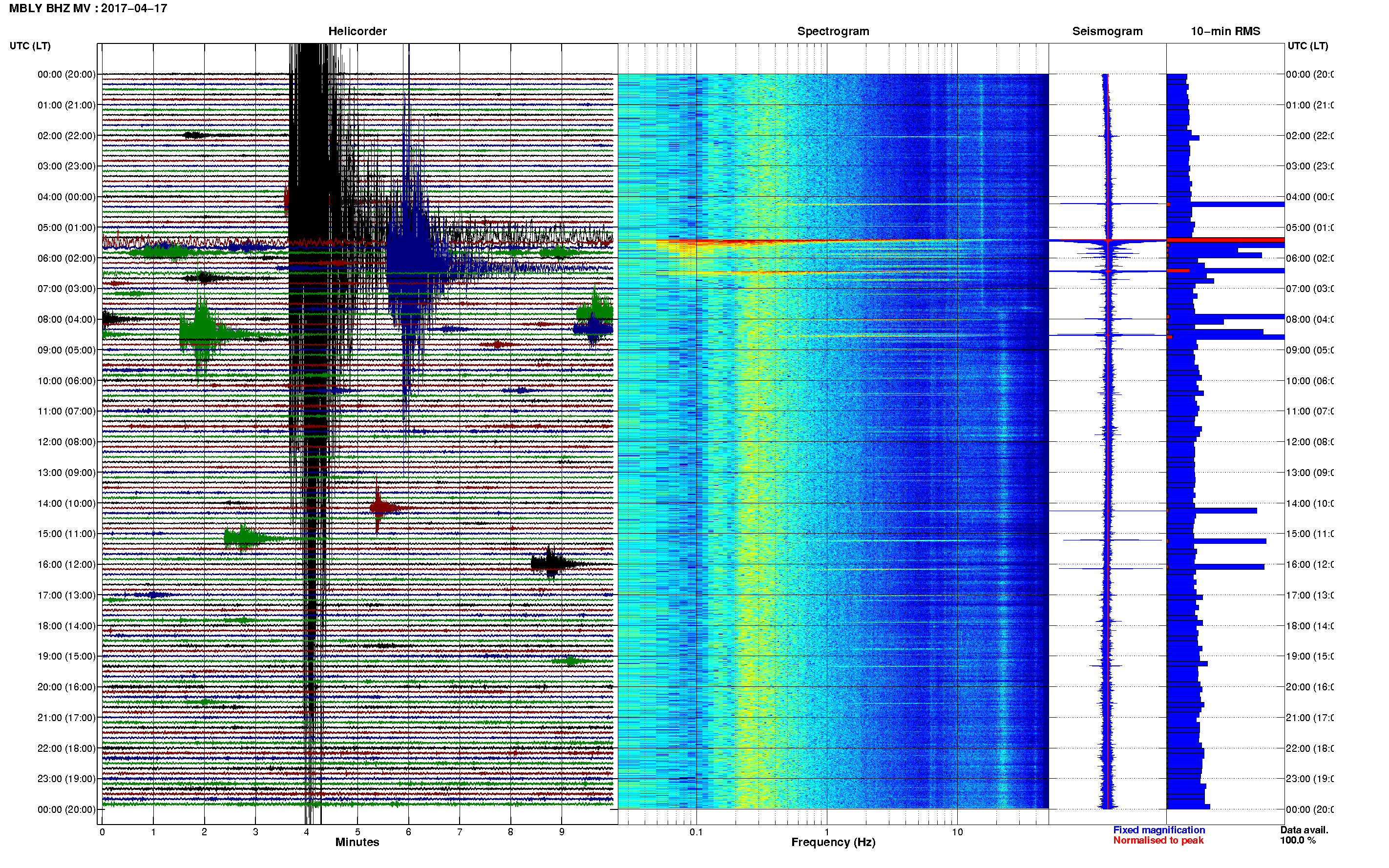Click the '01:00 (21:00)' time label
This screenshot has height=868, width=1389.
[66, 105]
